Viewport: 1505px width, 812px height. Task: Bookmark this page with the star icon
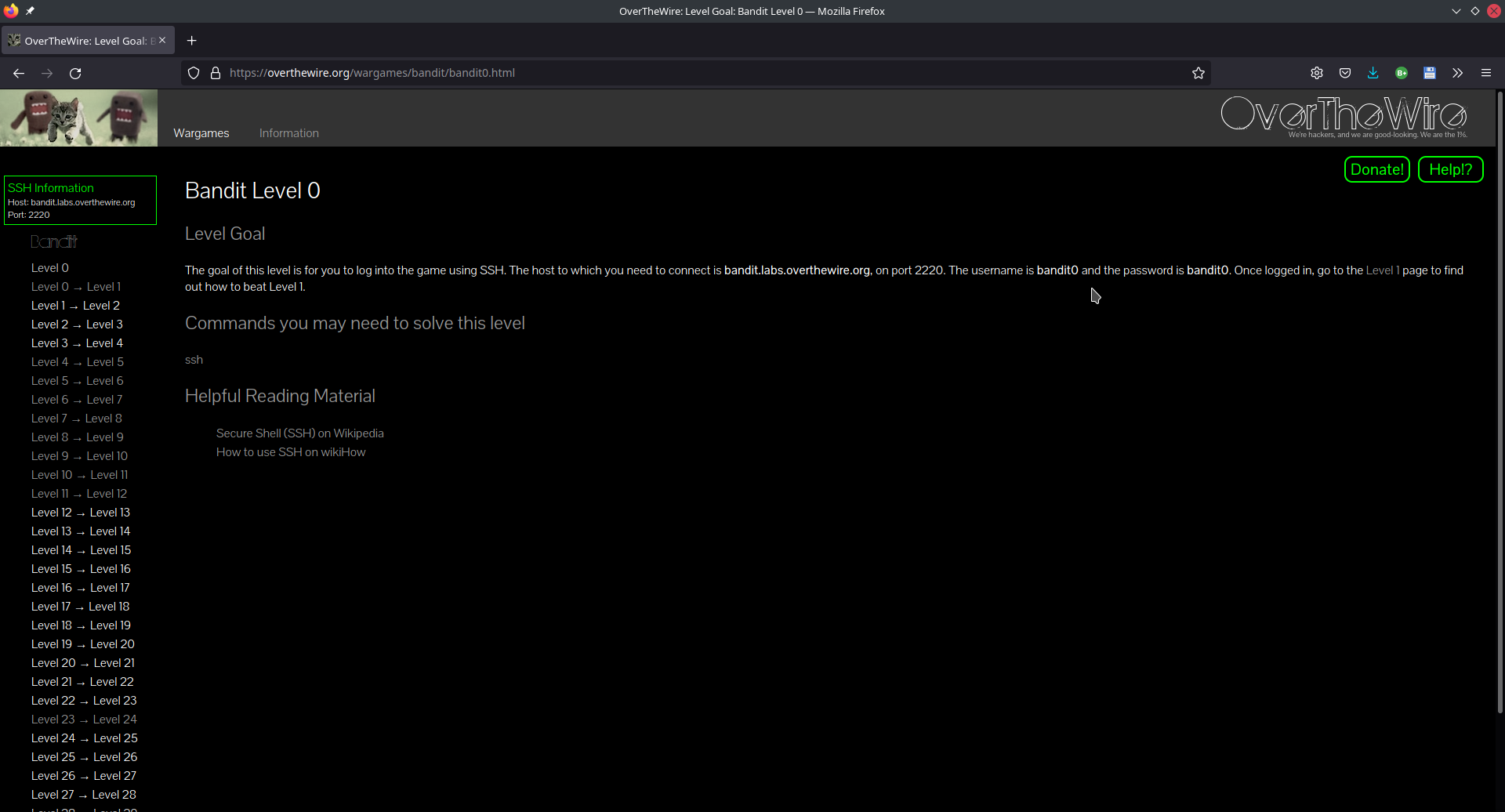(x=1198, y=73)
